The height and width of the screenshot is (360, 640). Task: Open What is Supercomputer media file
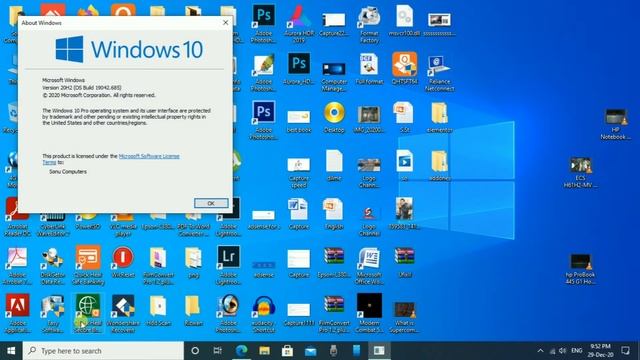pyautogui.click(x=404, y=317)
